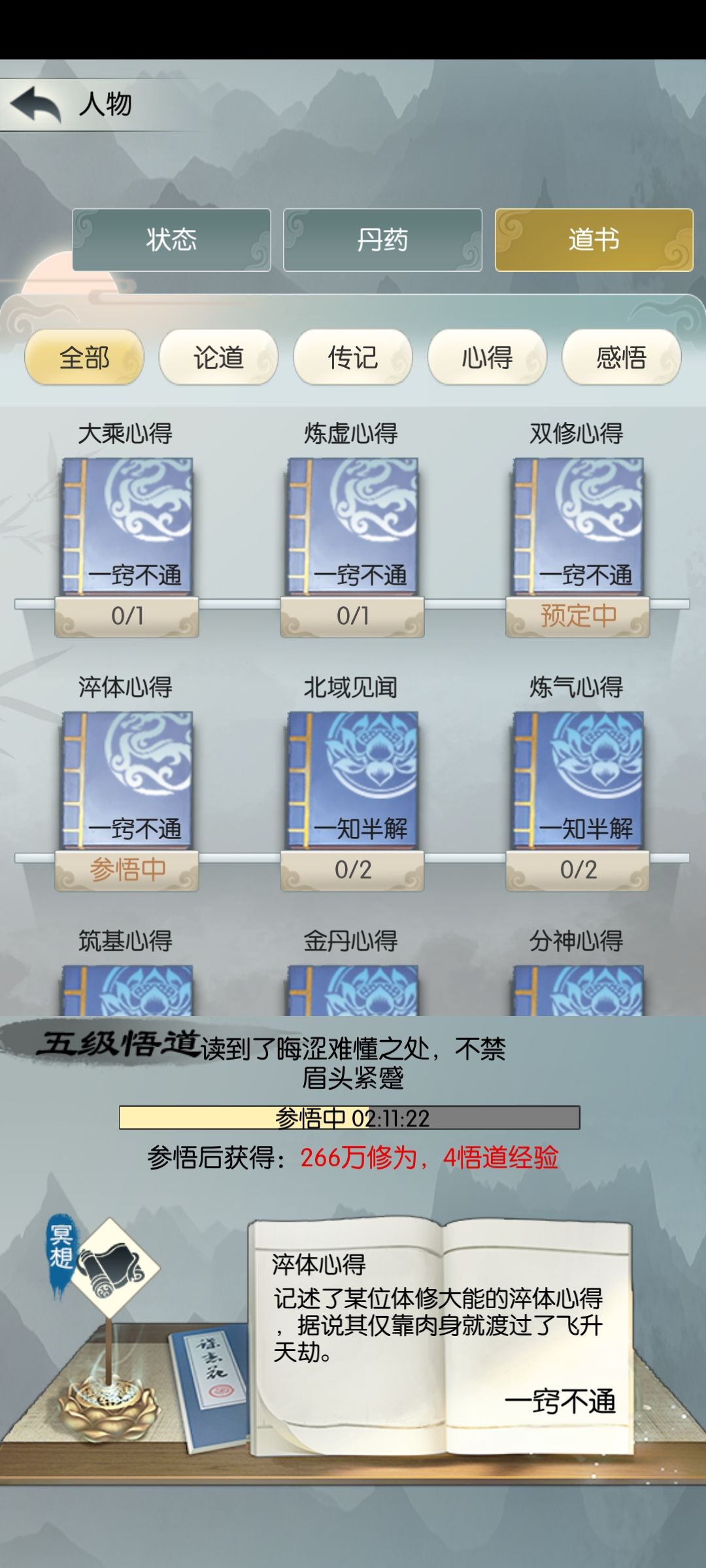Select the 道书 tab
The image size is (706, 1568).
tap(594, 240)
